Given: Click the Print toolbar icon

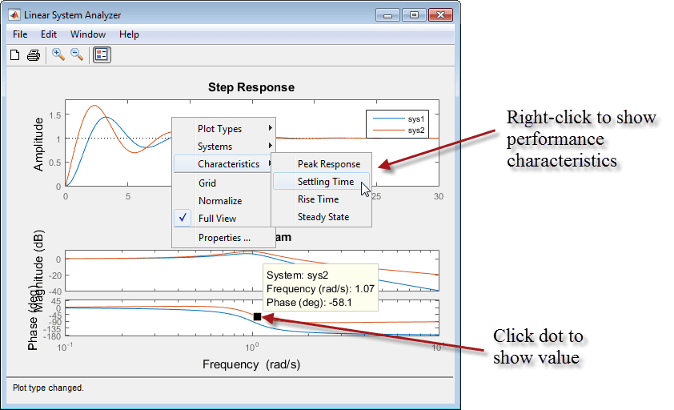Looking at the screenshot, I should pyautogui.click(x=34, y=55).
